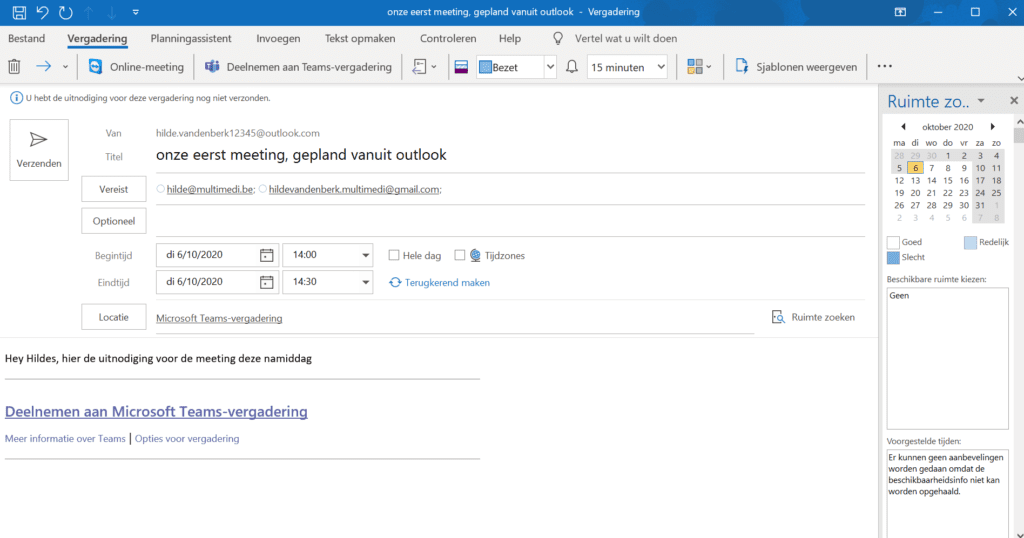Click the show-as stripe icon
Image resolution: width=1024 pixels, height=538 pixels.
461,67
